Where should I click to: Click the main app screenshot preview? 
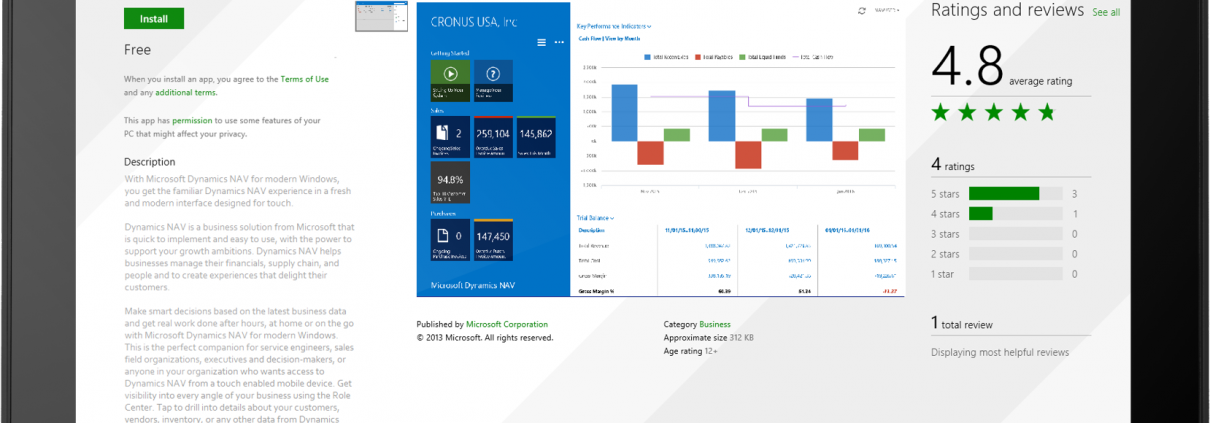coord(663,149)
